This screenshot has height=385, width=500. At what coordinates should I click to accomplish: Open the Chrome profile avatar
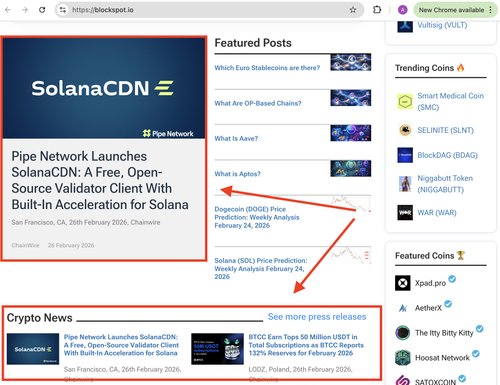coord(403,10)
